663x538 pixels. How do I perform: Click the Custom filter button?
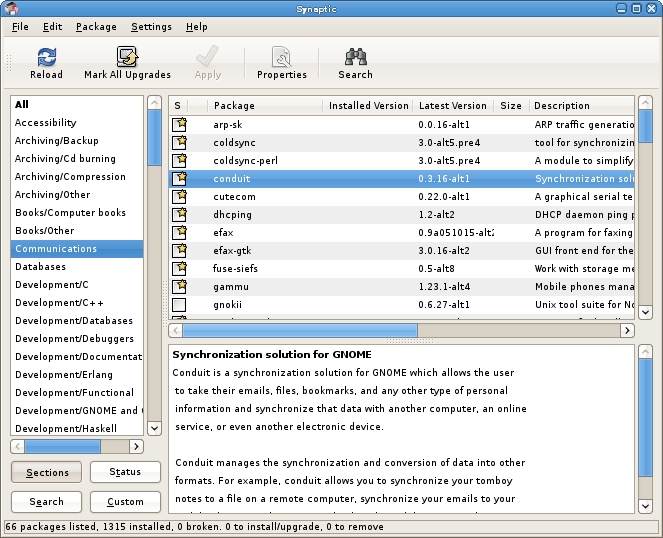[x=125, y=502]
